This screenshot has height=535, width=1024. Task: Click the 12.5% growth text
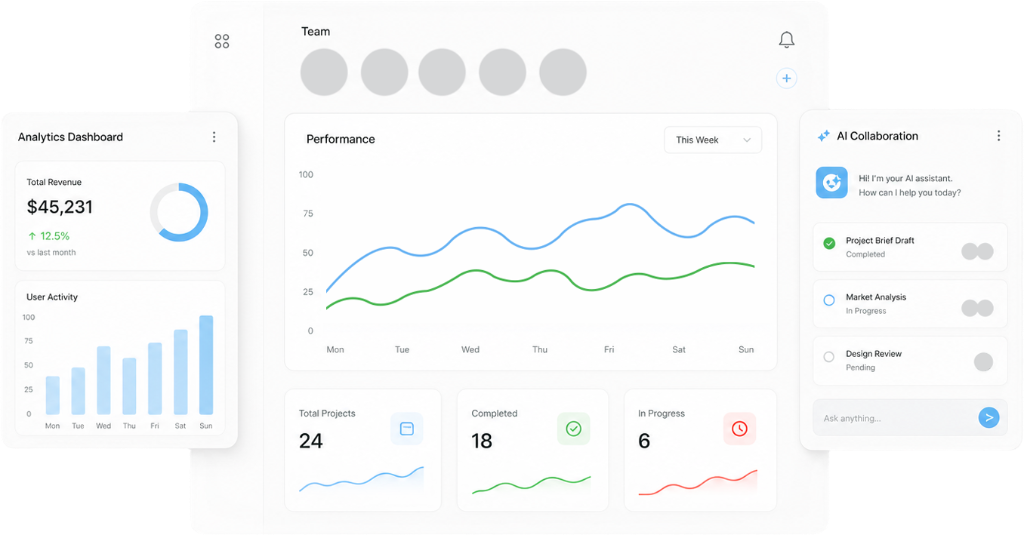(x=55, y=236)
